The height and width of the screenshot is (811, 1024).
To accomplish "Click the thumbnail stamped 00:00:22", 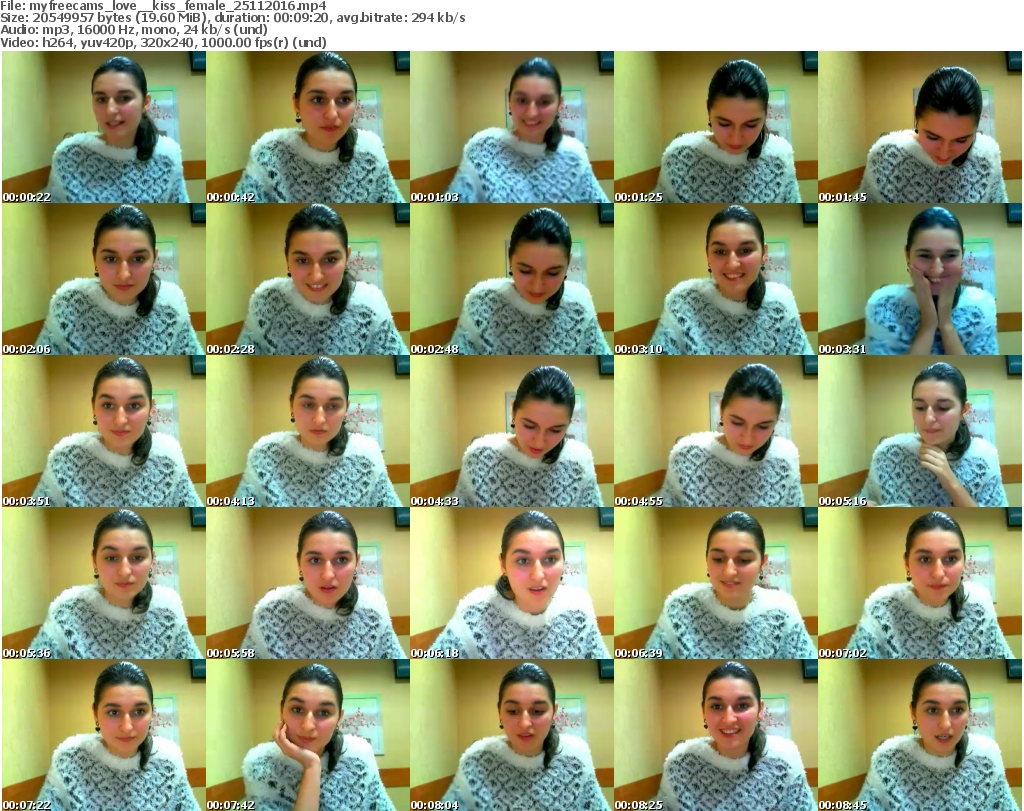I will point(103,127).
